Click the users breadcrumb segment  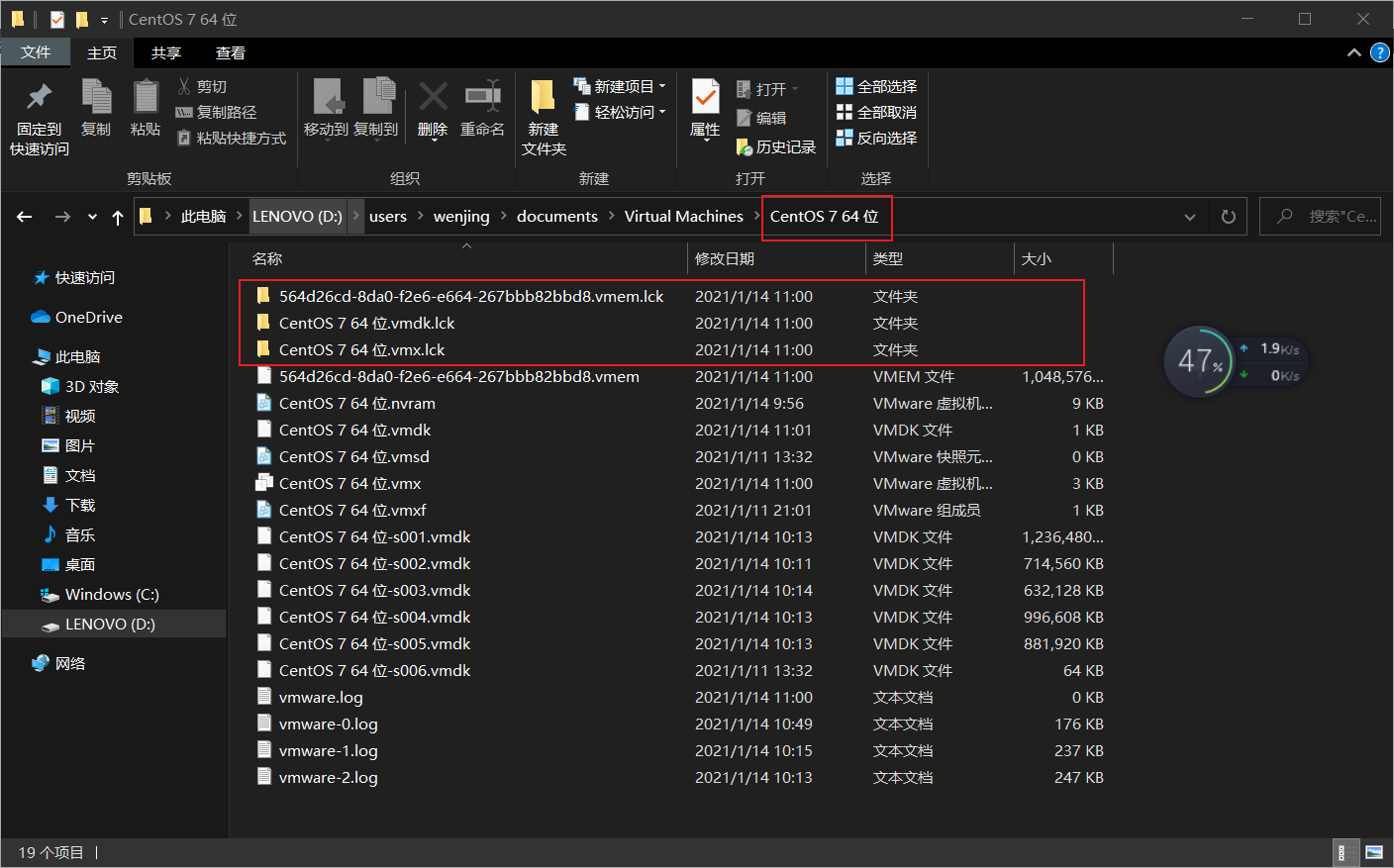(388, 217)
